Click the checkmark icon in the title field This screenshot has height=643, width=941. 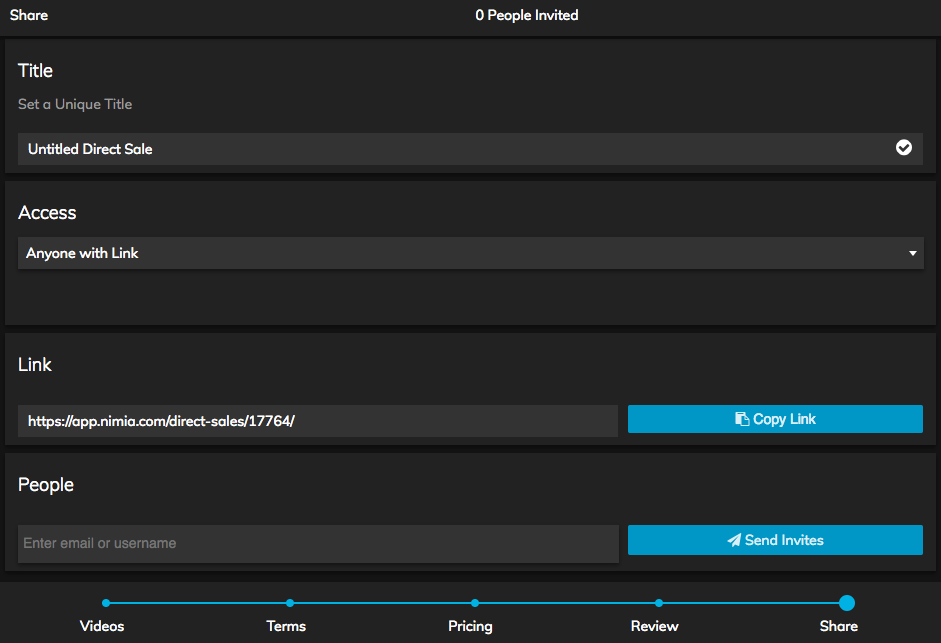pyautogui.click(x=903, y=148)
